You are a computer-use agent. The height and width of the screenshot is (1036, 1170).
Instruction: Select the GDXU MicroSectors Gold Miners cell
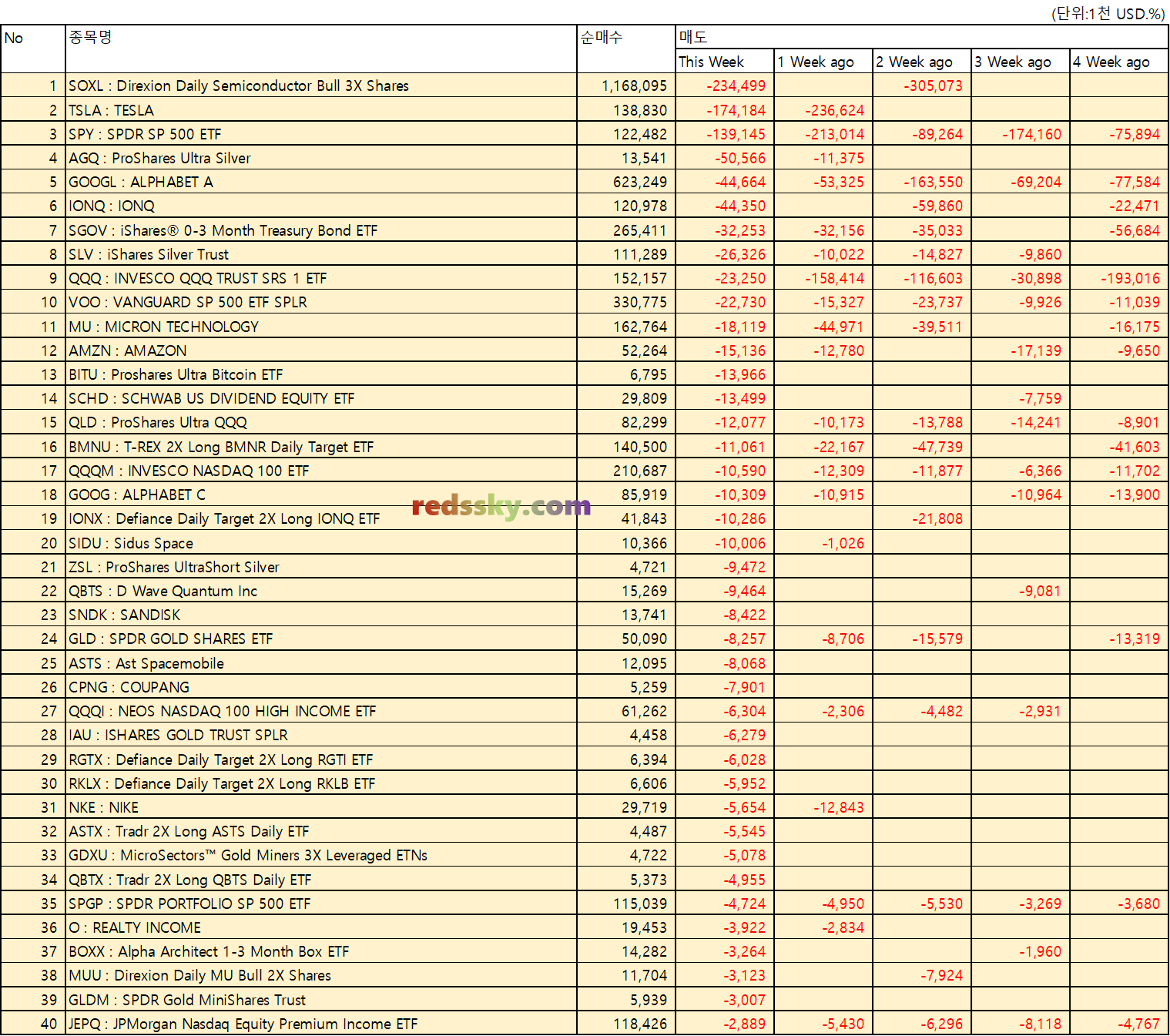pyautogui.click(x=321, y=855)
